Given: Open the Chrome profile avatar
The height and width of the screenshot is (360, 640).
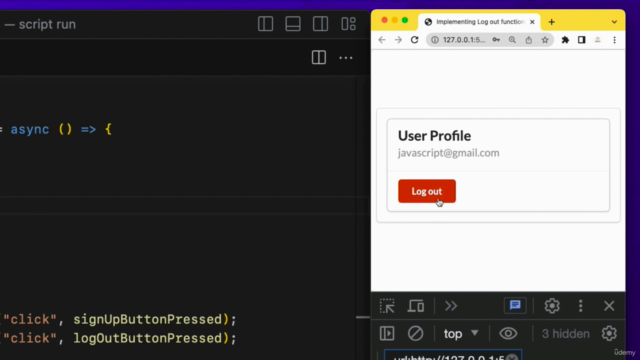Looking at the screenshot, I should click(x=598, y=40).
